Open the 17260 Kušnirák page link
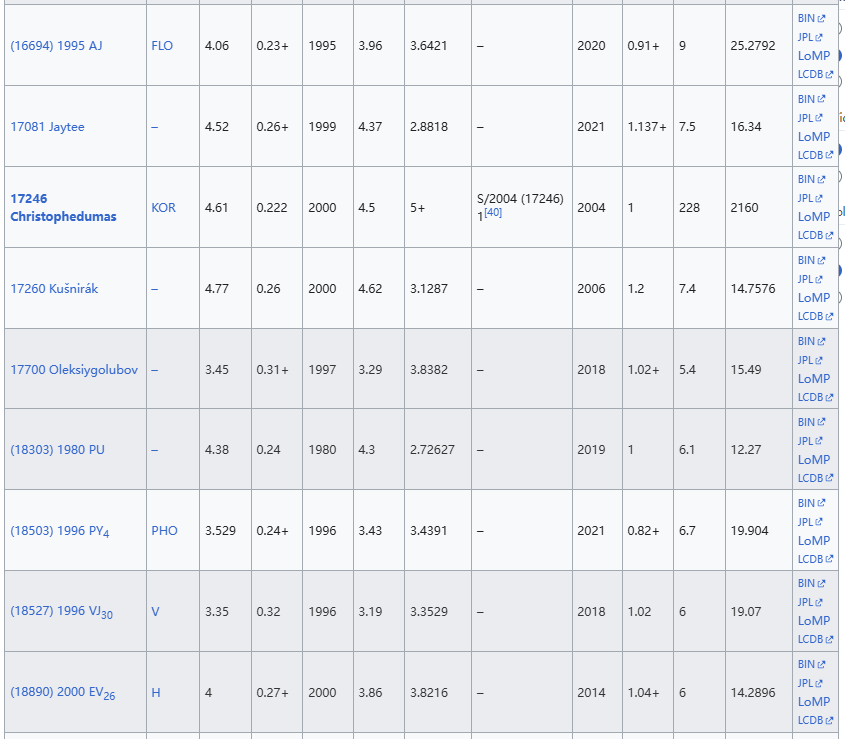 pyautogui.click(x=54, y=289)
